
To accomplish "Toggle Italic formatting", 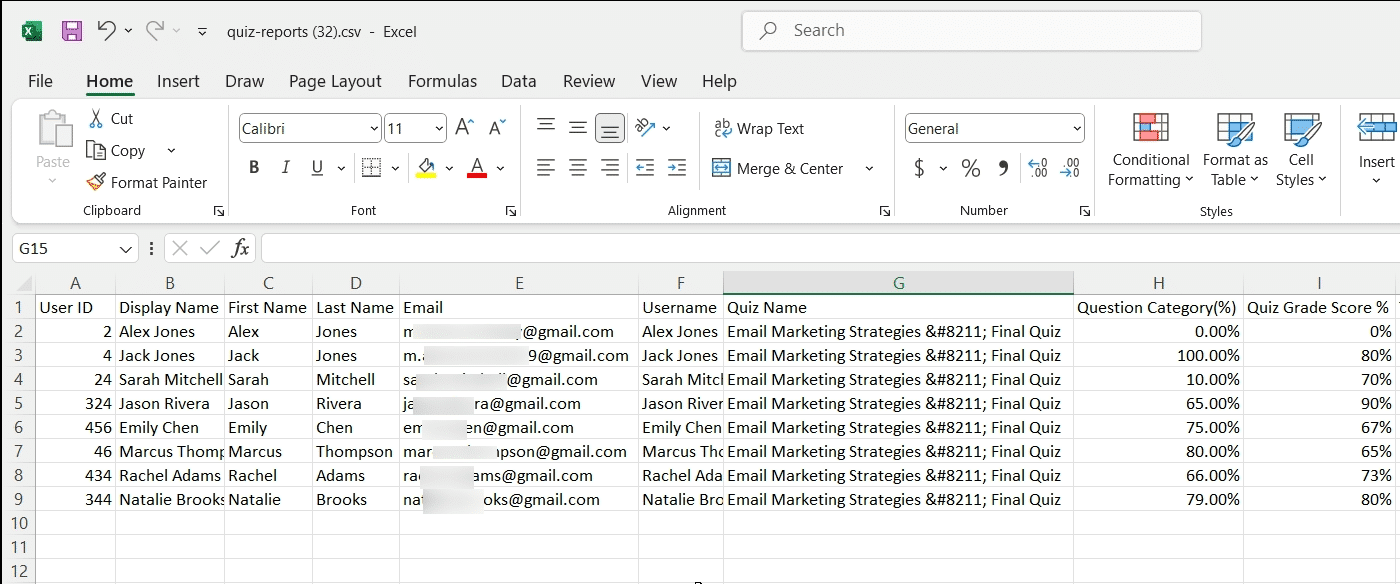I will pos(286,168).
